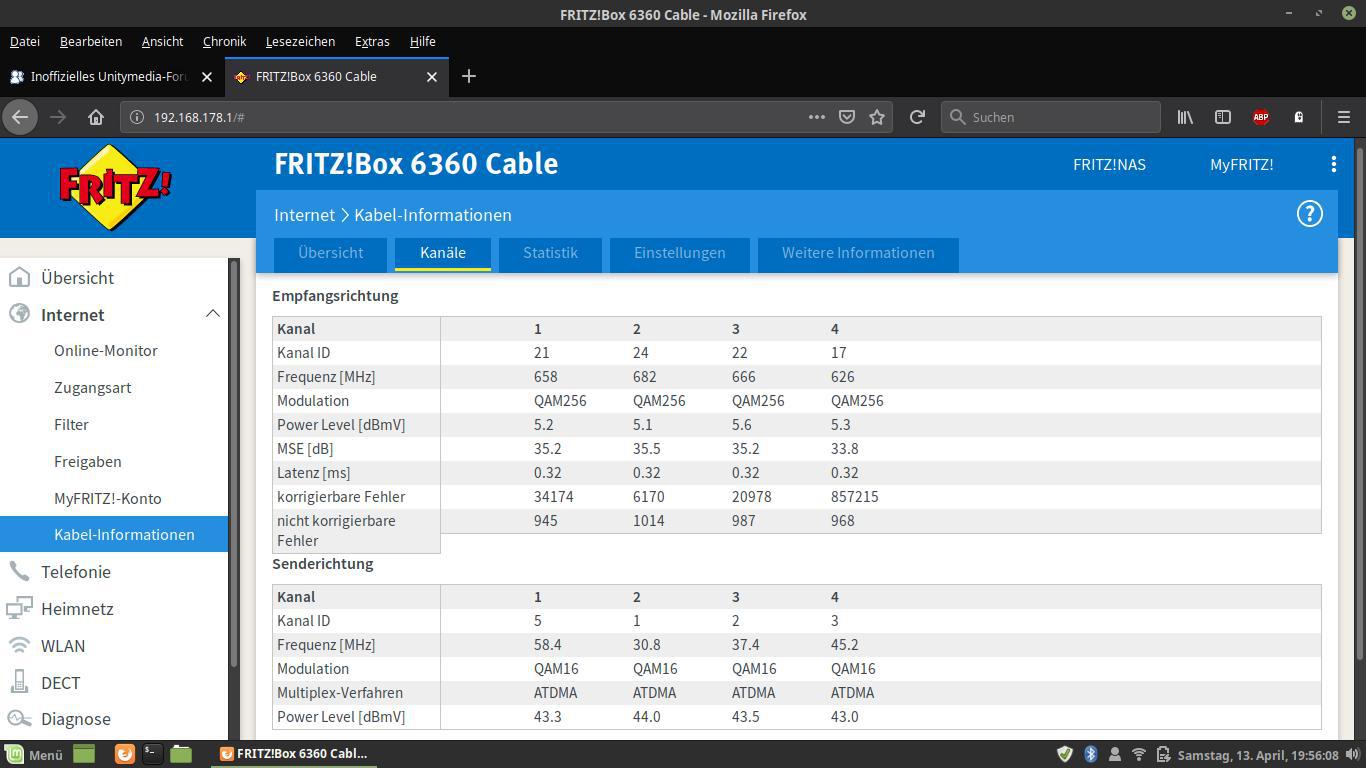
Task: Switch to the Statistik tab
Action: point(550,253)
